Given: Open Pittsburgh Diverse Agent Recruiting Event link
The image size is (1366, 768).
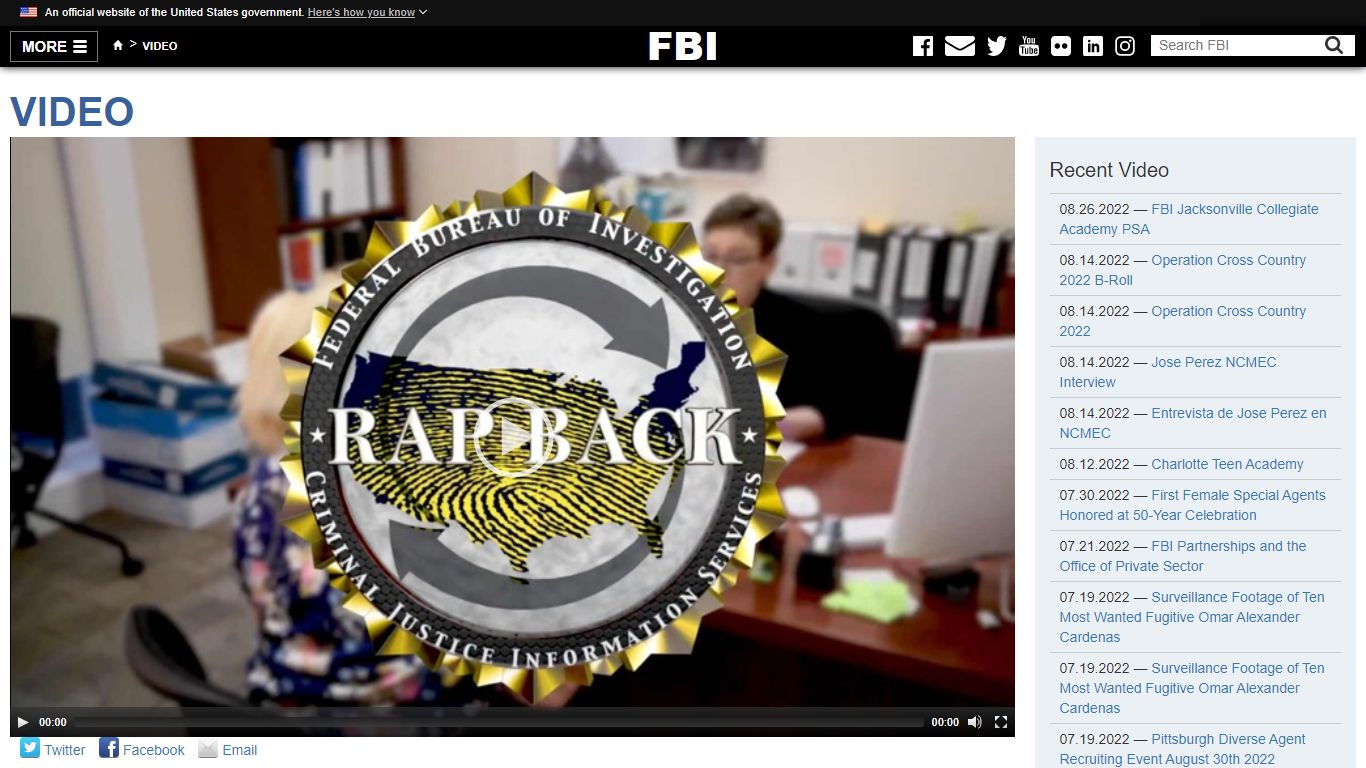Looking at the screenshot, I should click(x=1183, y=749).
